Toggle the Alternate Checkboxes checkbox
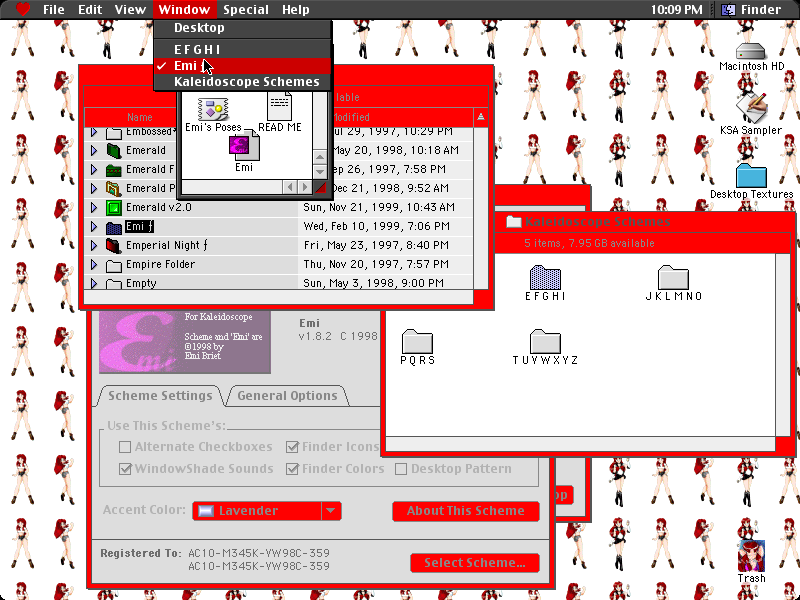 (124, 447)
